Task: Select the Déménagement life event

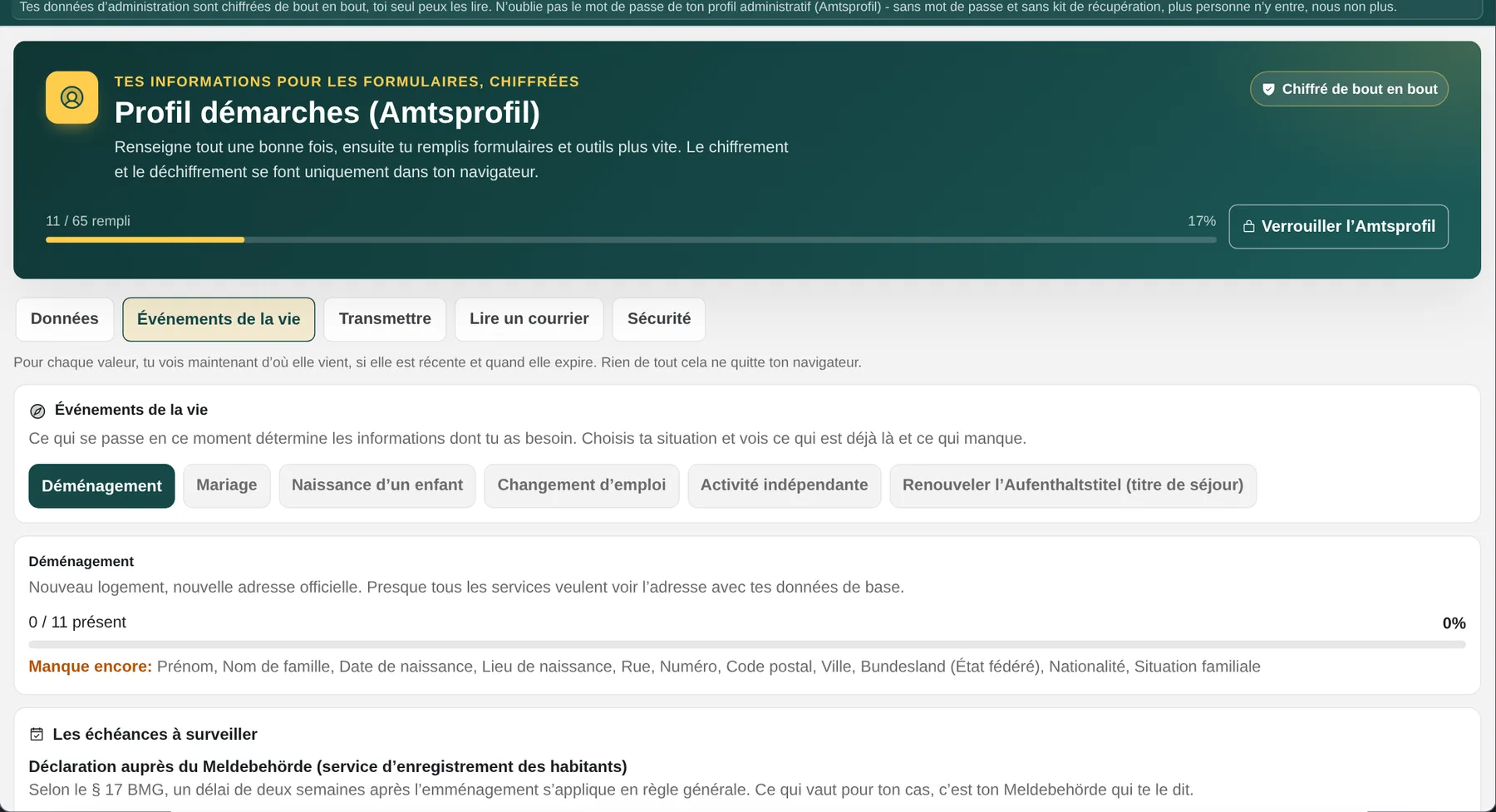Action: pos(101,485)
